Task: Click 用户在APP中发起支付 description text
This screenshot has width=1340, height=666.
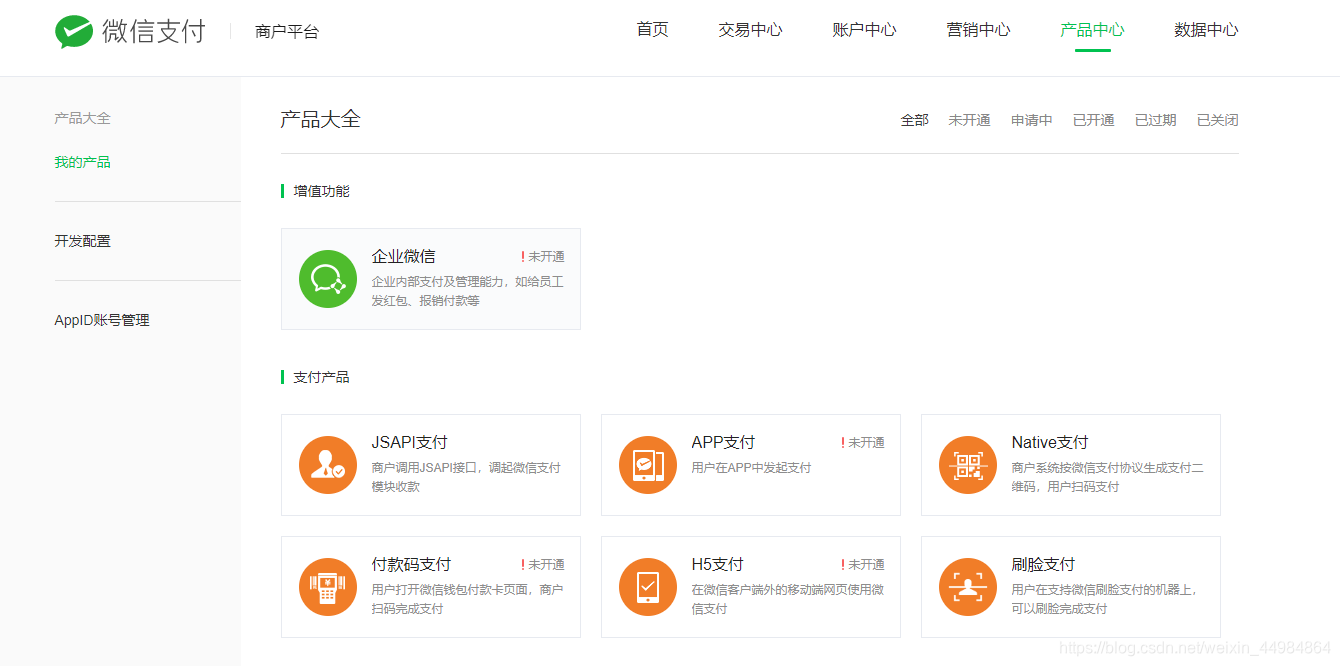Action: coord(751,468)
